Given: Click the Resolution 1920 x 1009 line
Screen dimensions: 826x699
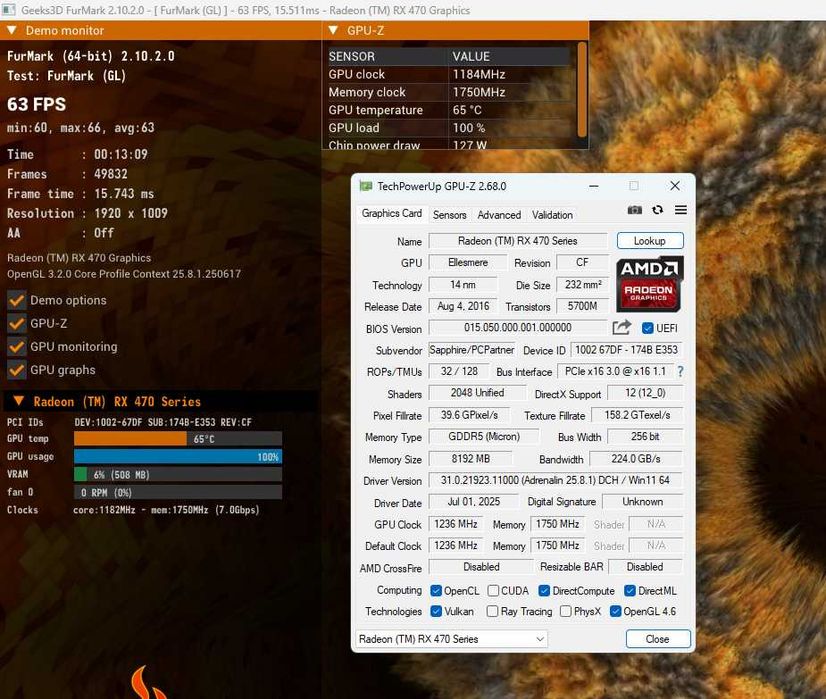Looking at the screenshot, I should pyautogui.click(x=87, y=213).
